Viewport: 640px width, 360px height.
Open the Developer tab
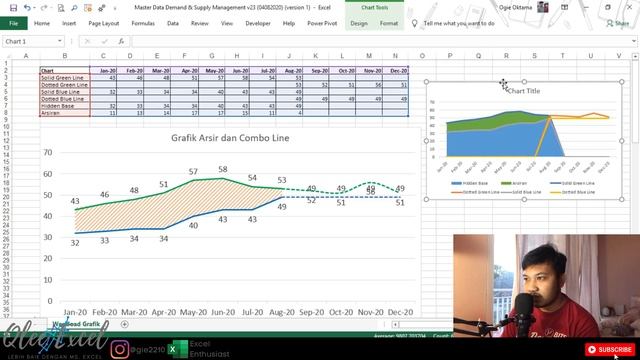coord(258,23)
